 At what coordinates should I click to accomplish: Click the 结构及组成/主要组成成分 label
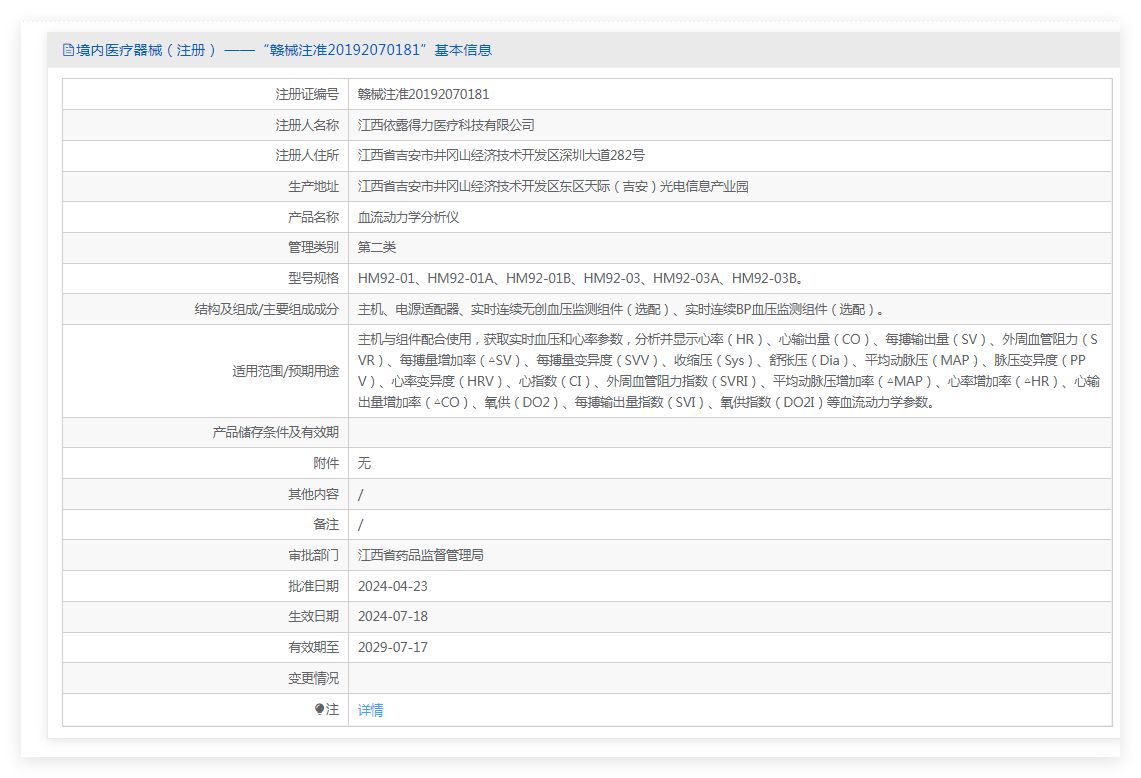[x=267, y=310]
